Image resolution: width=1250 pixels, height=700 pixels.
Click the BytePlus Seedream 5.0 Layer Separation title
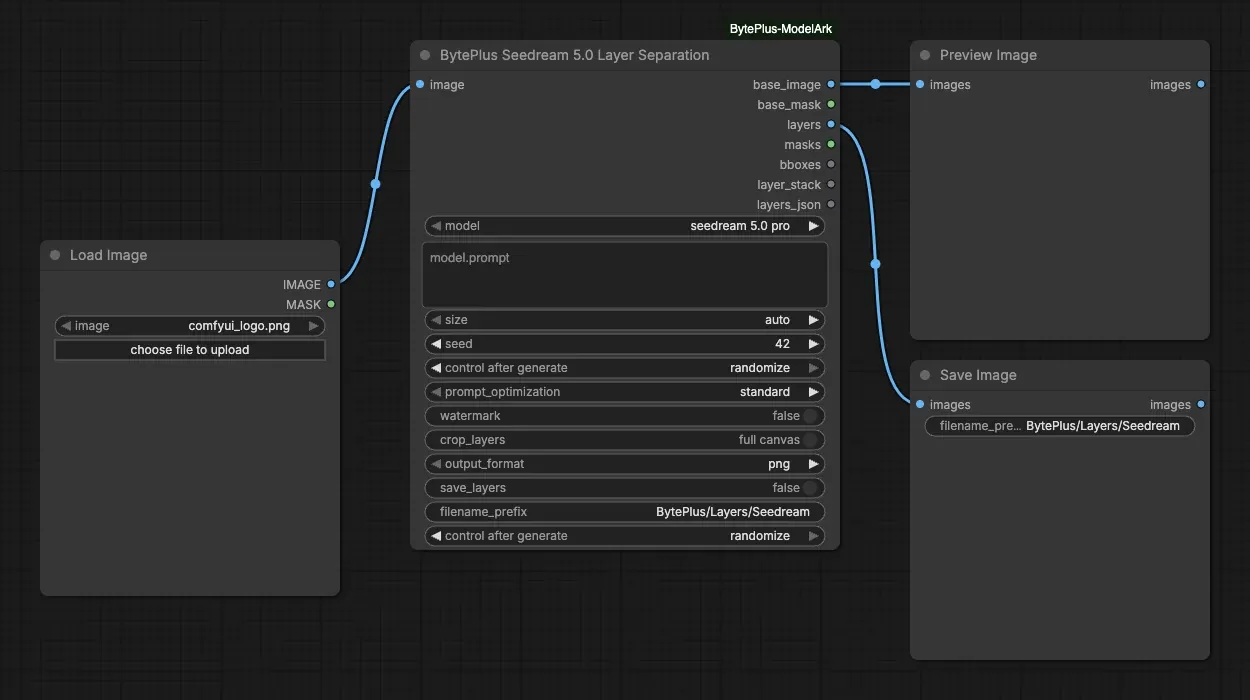click(x=575, y=55)
